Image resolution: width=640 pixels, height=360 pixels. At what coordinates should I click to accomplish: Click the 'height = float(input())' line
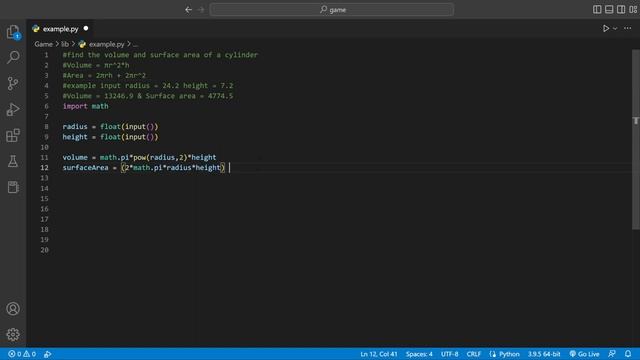[x=110, y=137]
